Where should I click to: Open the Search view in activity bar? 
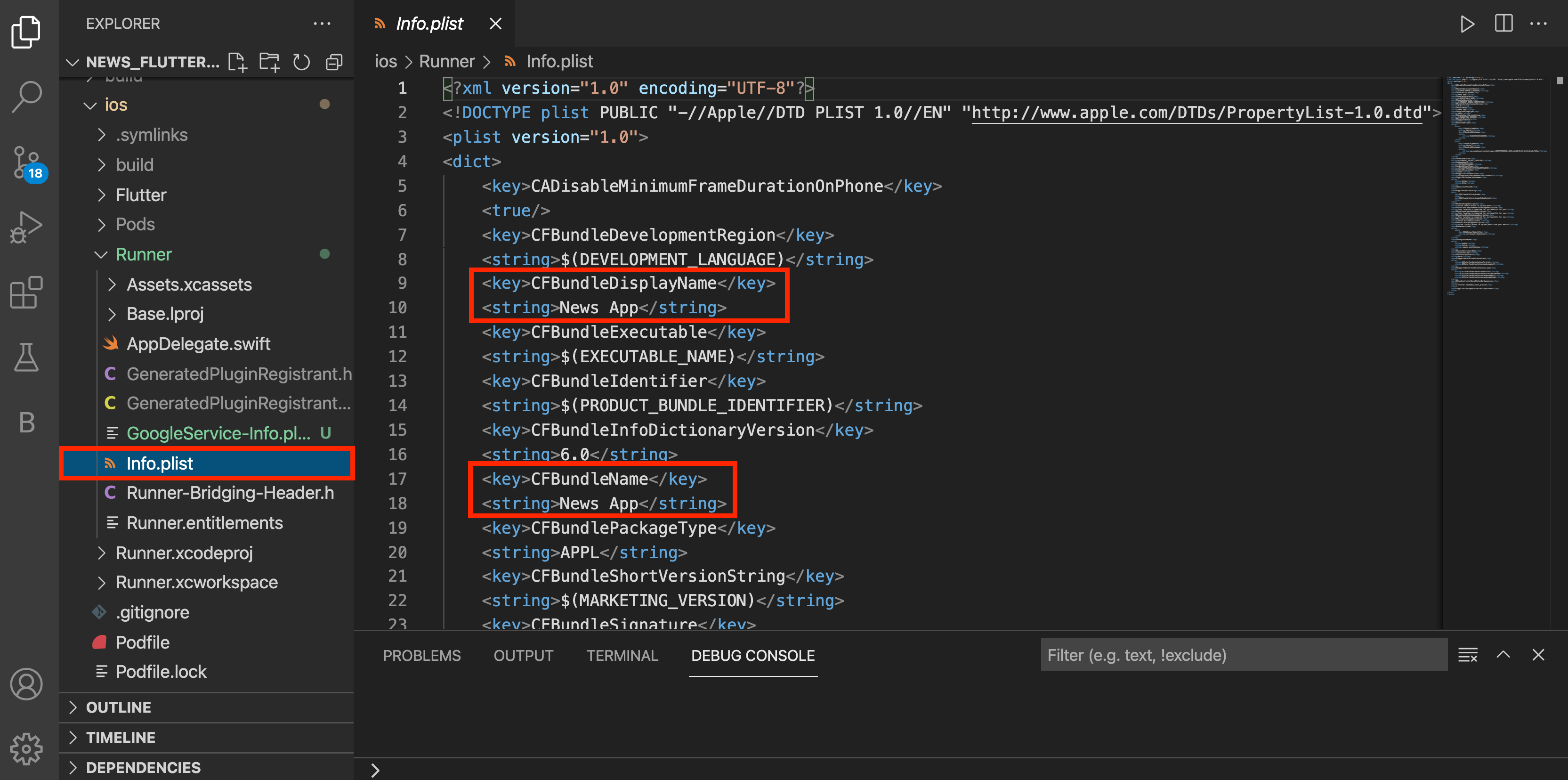point(27,96)
